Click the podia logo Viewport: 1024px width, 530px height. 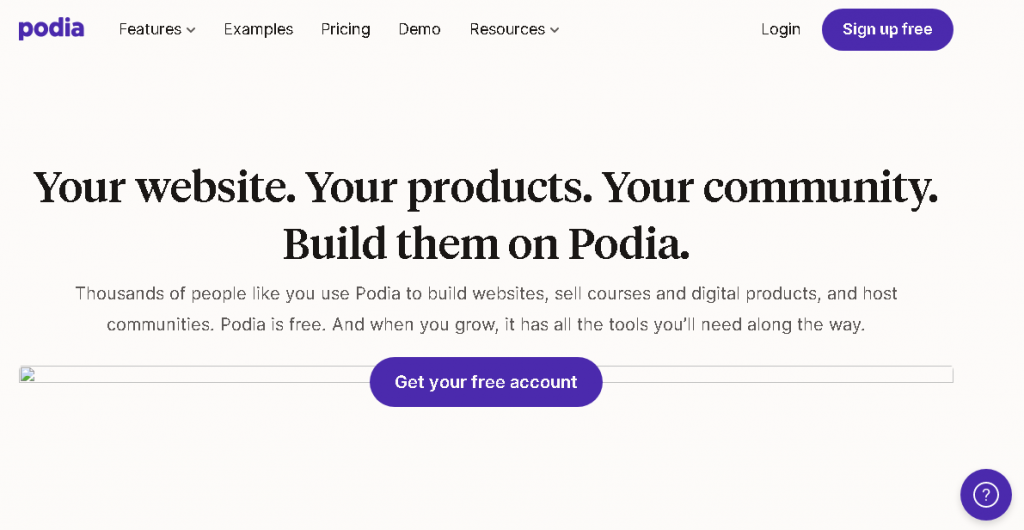tap(51, 29)
